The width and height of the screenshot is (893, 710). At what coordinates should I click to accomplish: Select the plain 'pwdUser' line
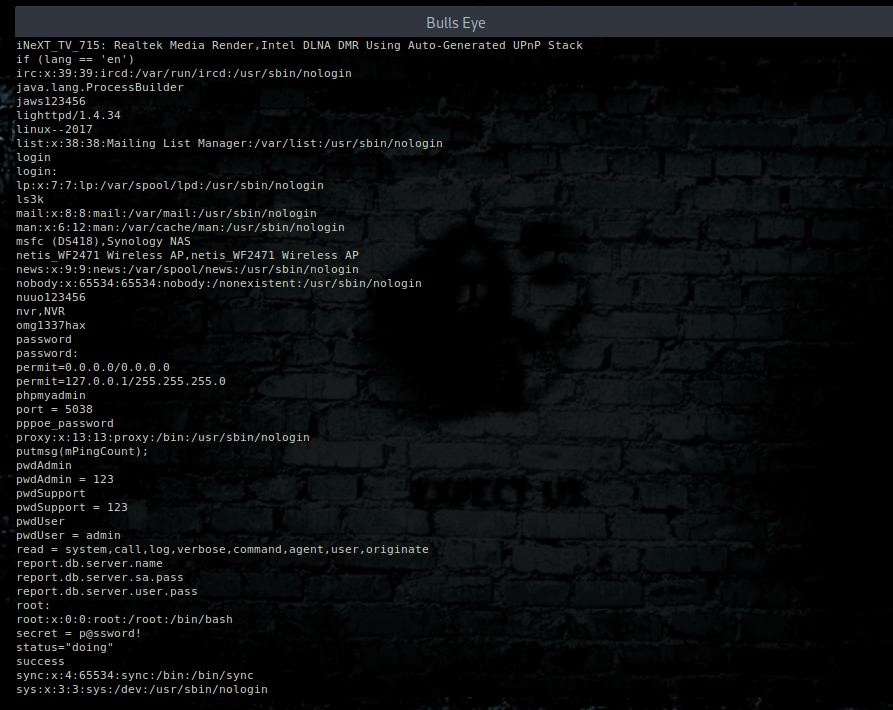40,522
